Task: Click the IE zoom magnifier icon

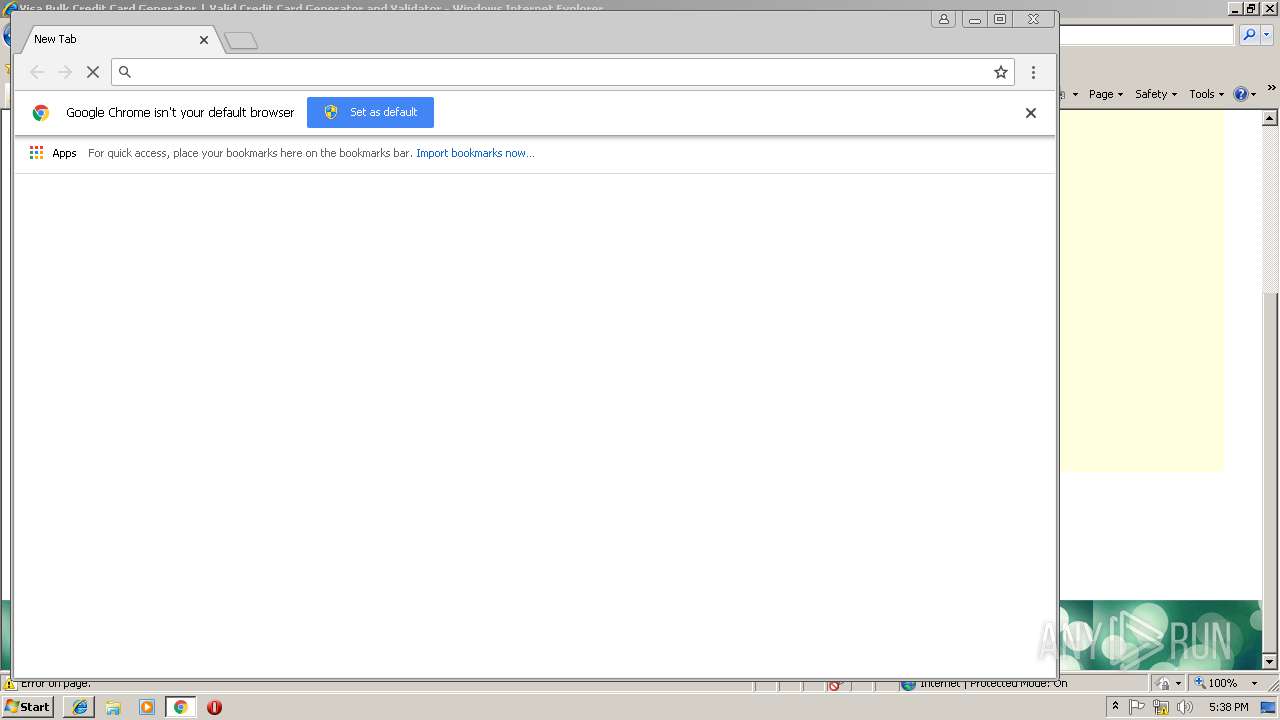Action: point(1201,683)
